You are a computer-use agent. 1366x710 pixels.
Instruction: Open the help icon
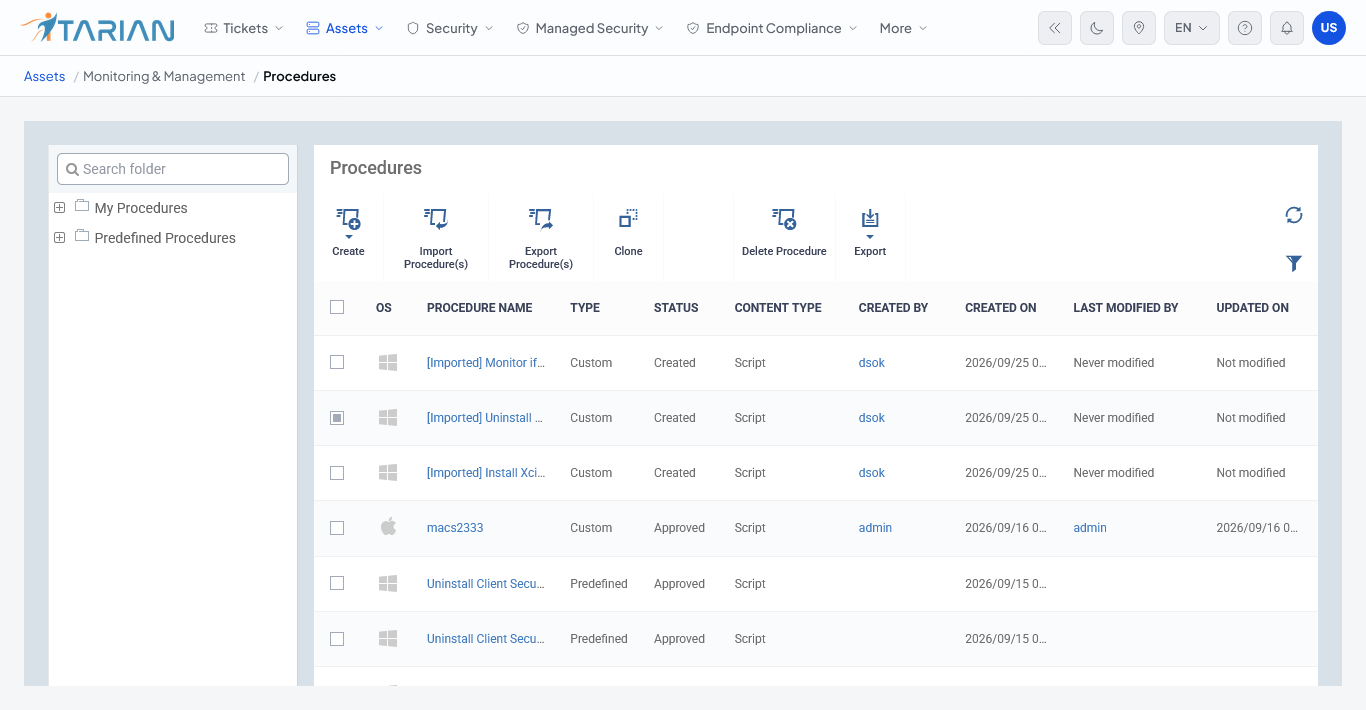[1245, 28]
